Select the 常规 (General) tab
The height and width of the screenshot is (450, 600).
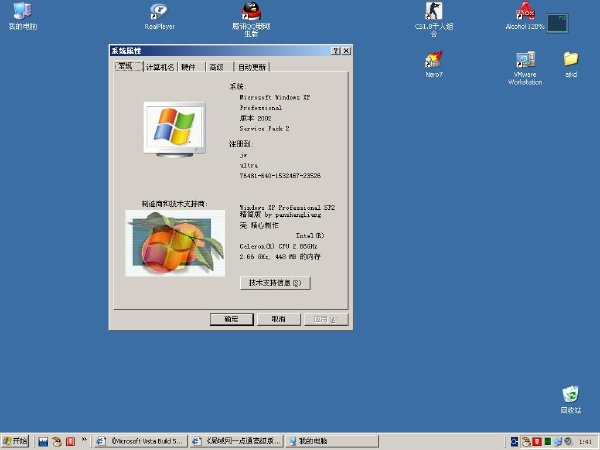click(x=129, y=66)
